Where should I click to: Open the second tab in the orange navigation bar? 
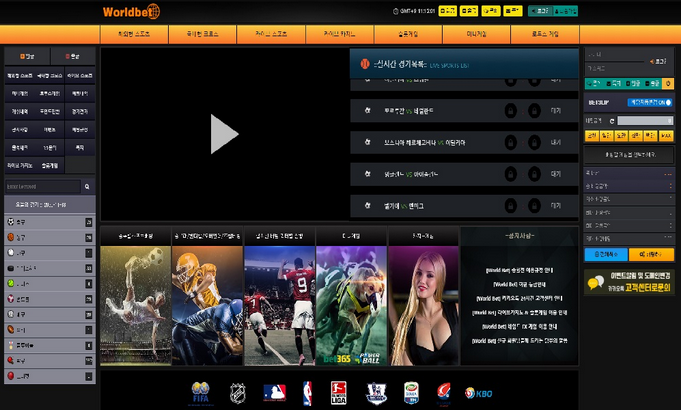click(203, 34)
